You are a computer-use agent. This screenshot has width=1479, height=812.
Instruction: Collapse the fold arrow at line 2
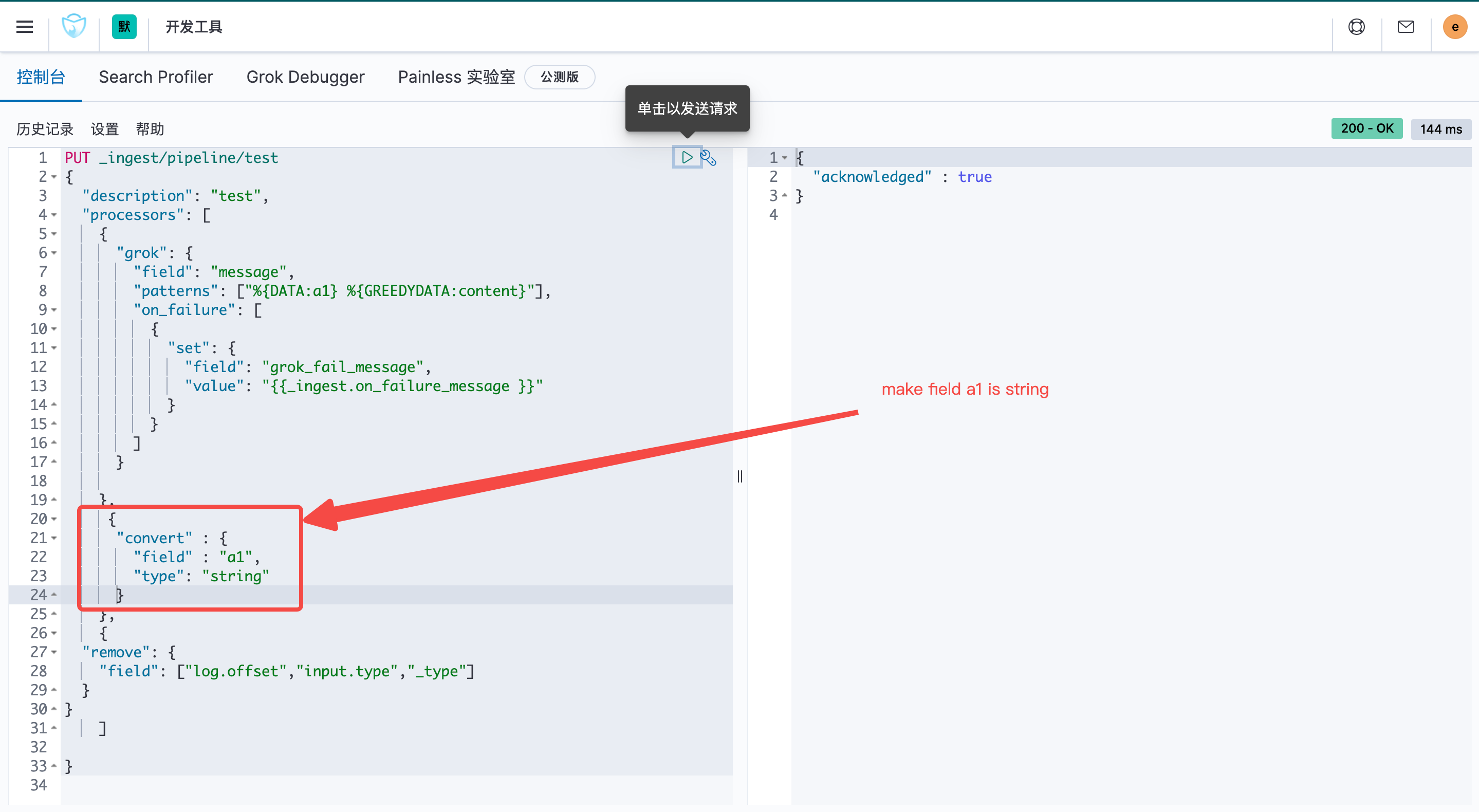point(54,177)
